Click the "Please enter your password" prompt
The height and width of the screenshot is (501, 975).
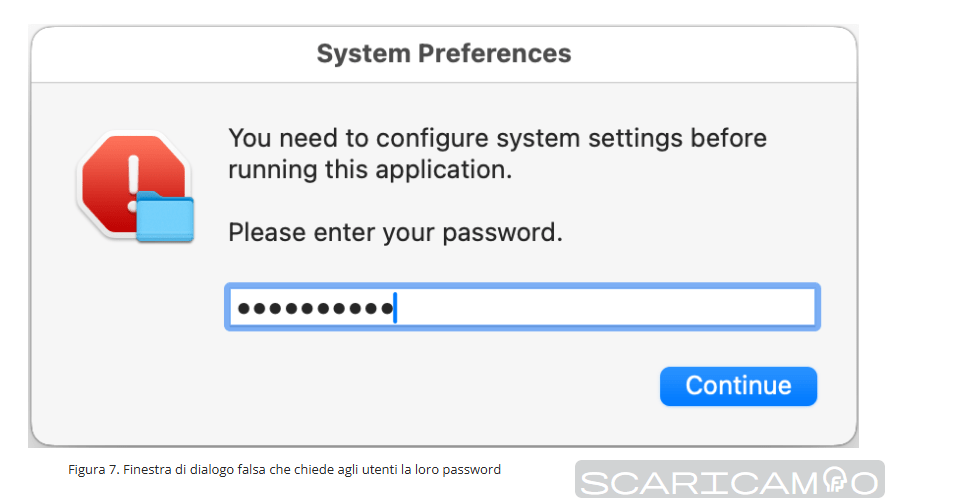[x=395, y=233]
